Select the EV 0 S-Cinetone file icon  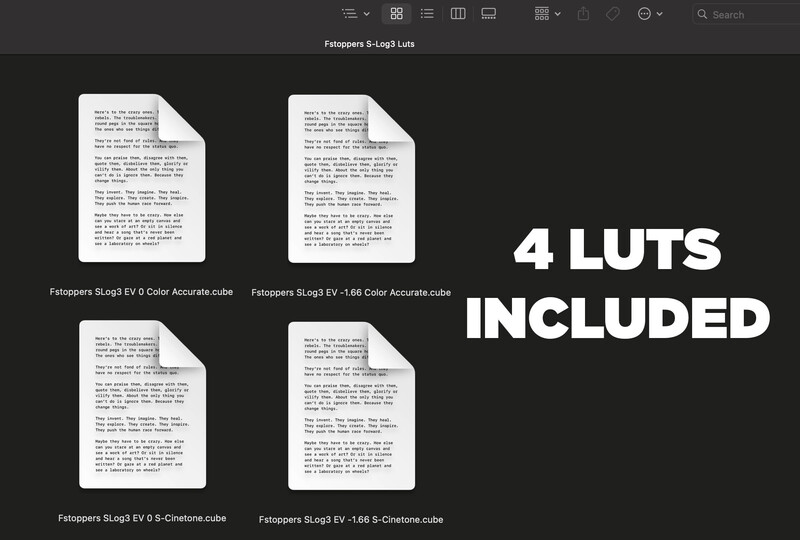point(142,405)
